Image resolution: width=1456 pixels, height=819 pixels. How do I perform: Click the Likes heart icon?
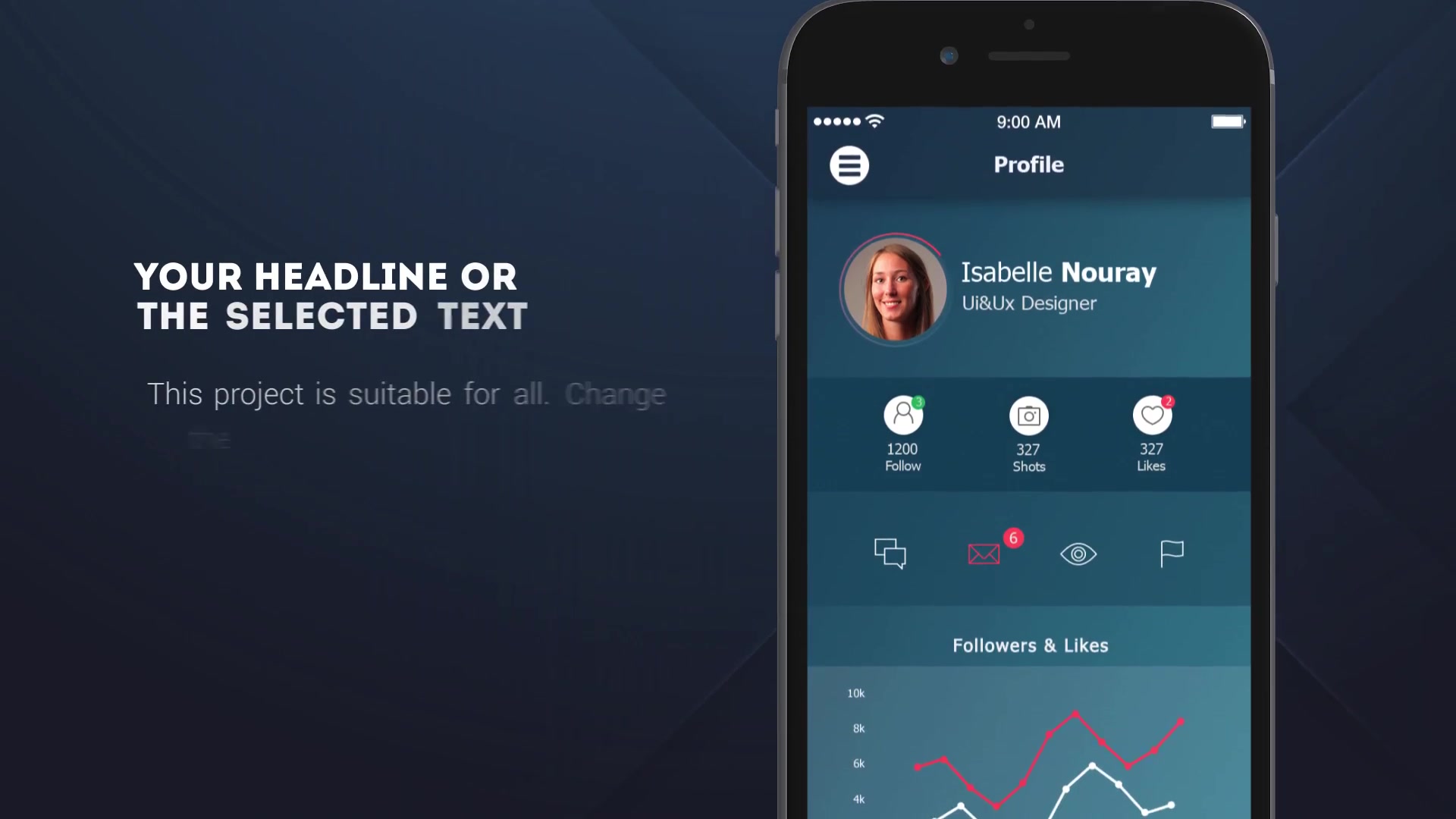click(1152, 415)
